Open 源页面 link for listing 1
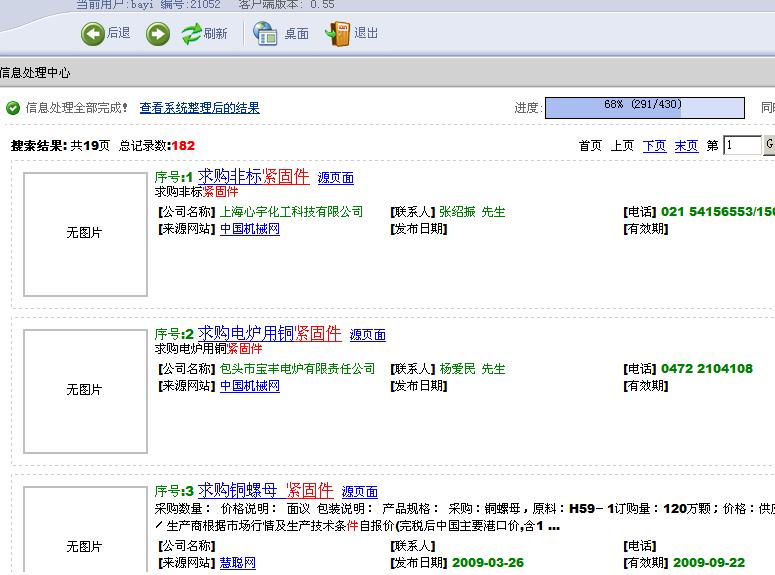 (335, 178)
